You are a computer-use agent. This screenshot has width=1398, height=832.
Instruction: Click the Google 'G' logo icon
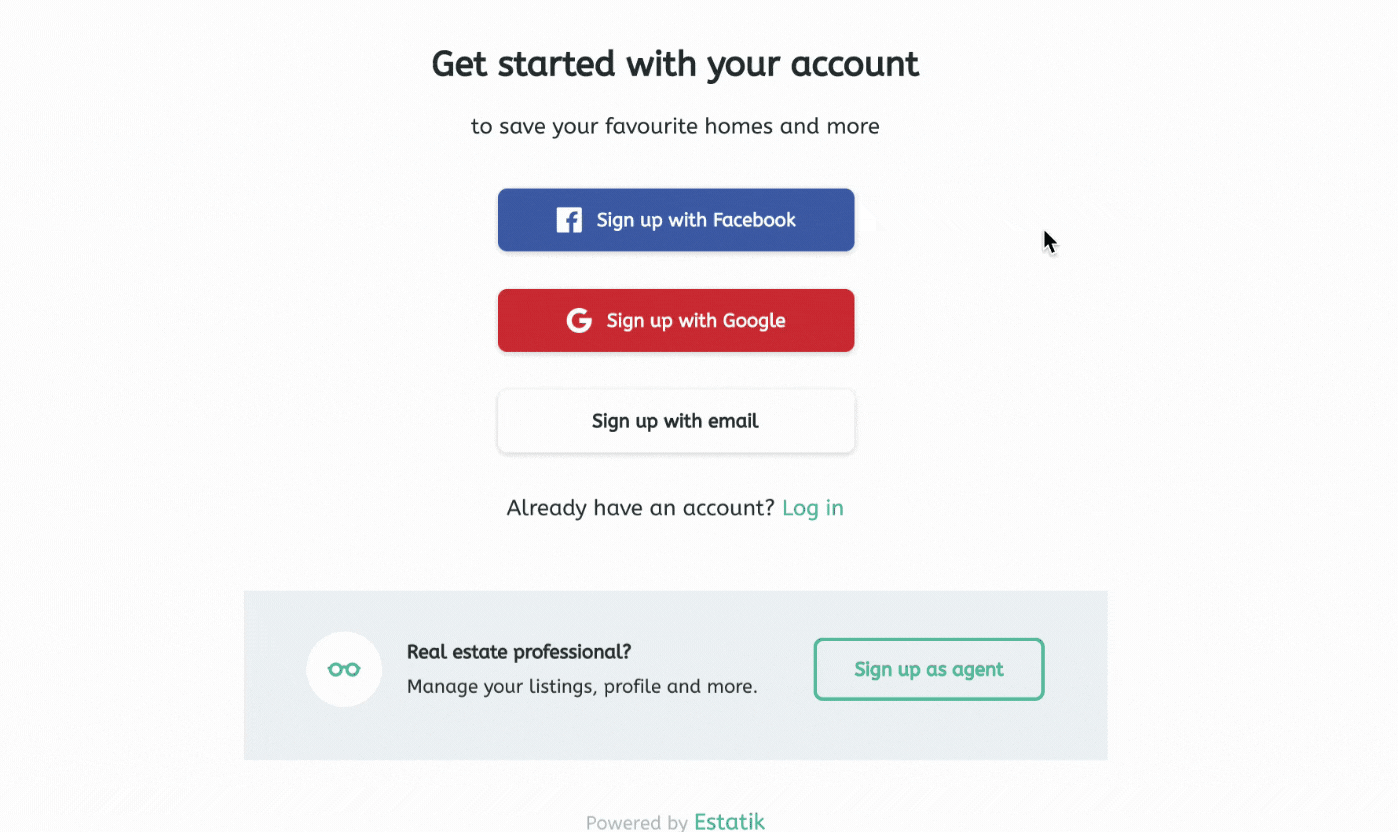coord(579,321)
